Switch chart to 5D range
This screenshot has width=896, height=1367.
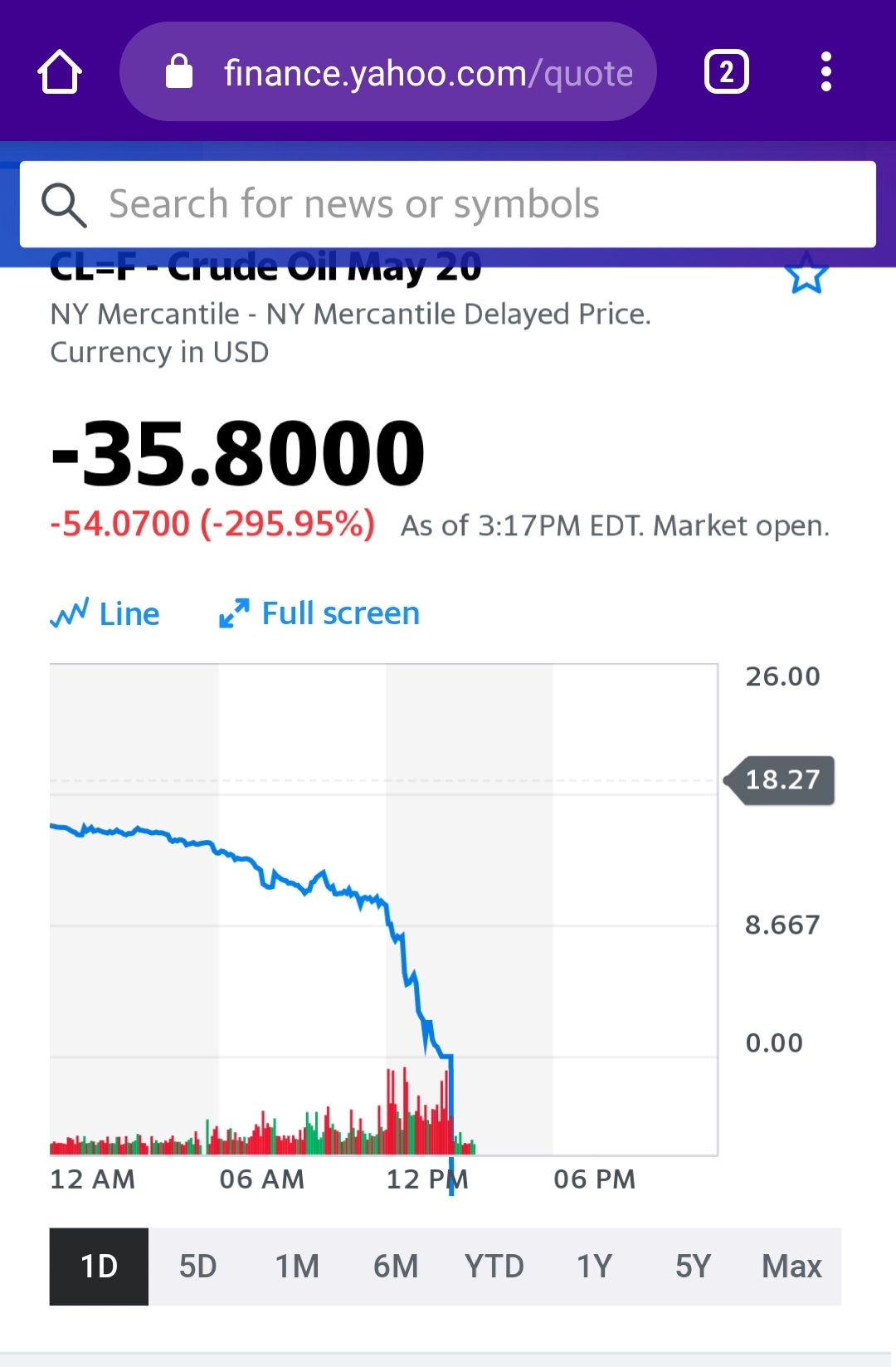tap(198, 1267)
